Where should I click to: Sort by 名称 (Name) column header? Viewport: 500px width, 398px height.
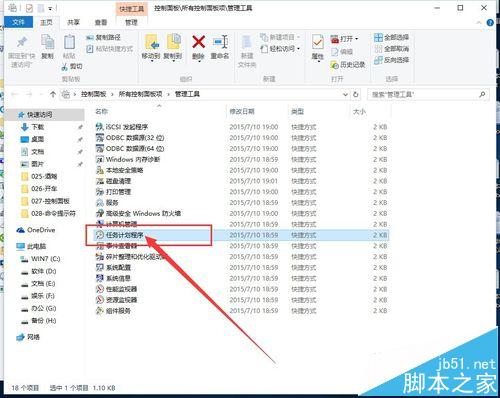click(x=102, y=111)
